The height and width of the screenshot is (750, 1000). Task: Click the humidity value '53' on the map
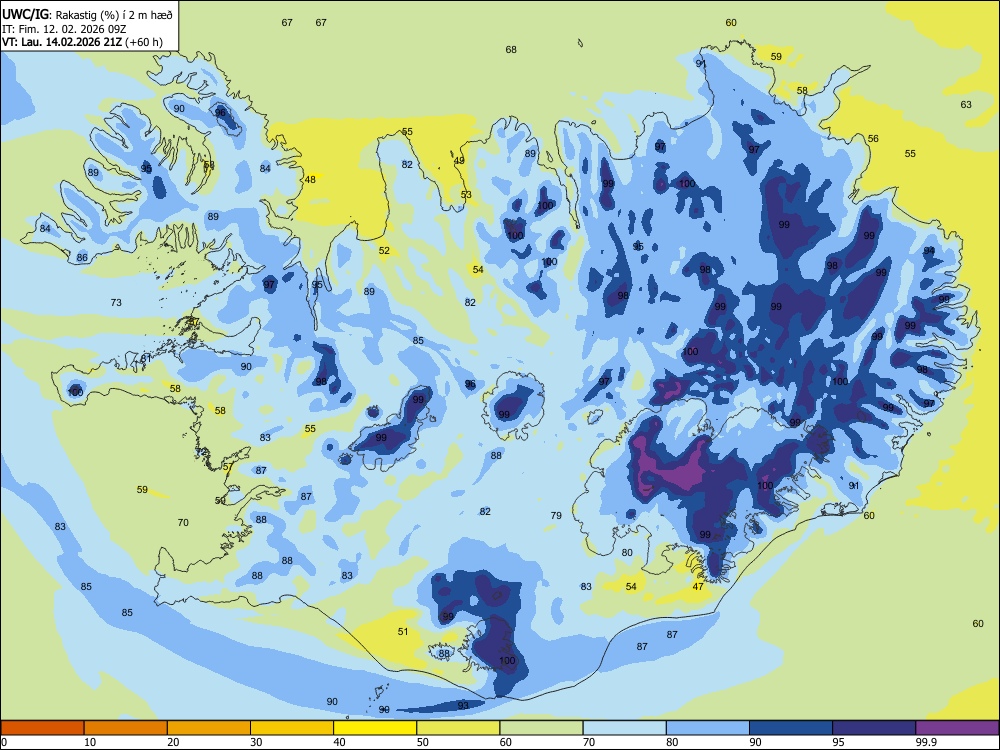[466, 195]
